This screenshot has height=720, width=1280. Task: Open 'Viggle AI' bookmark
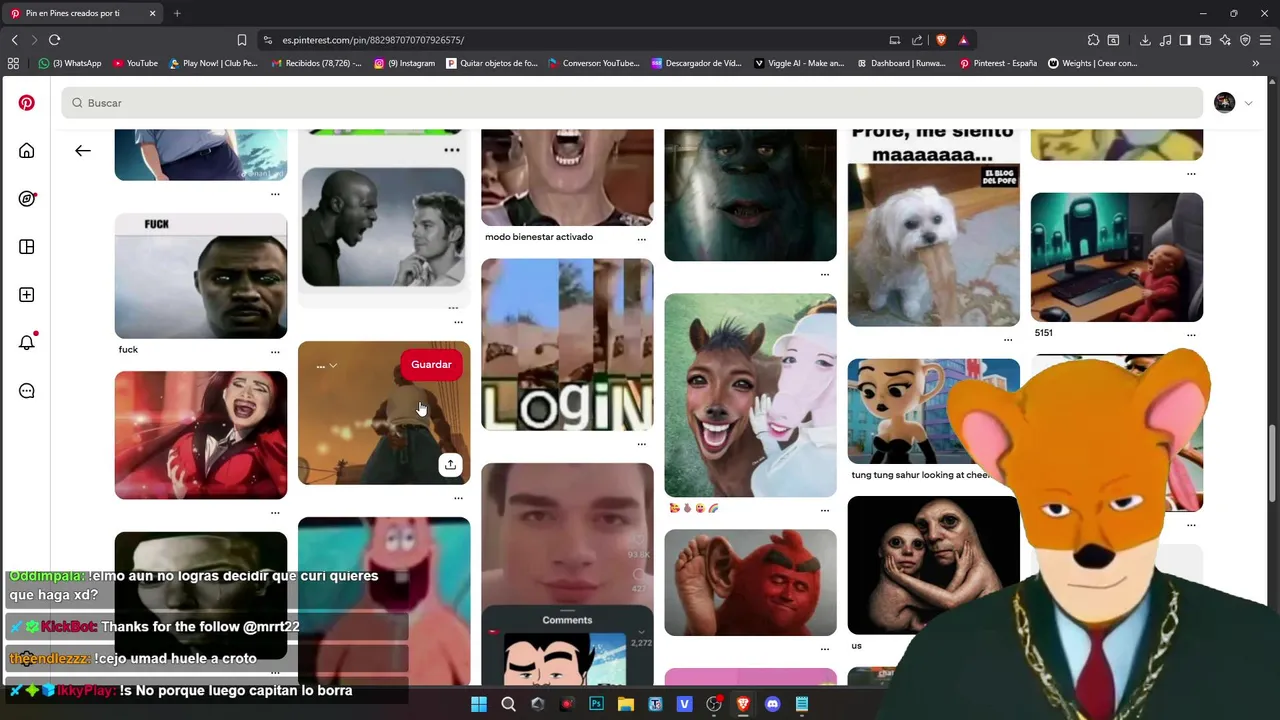(799, 63)
